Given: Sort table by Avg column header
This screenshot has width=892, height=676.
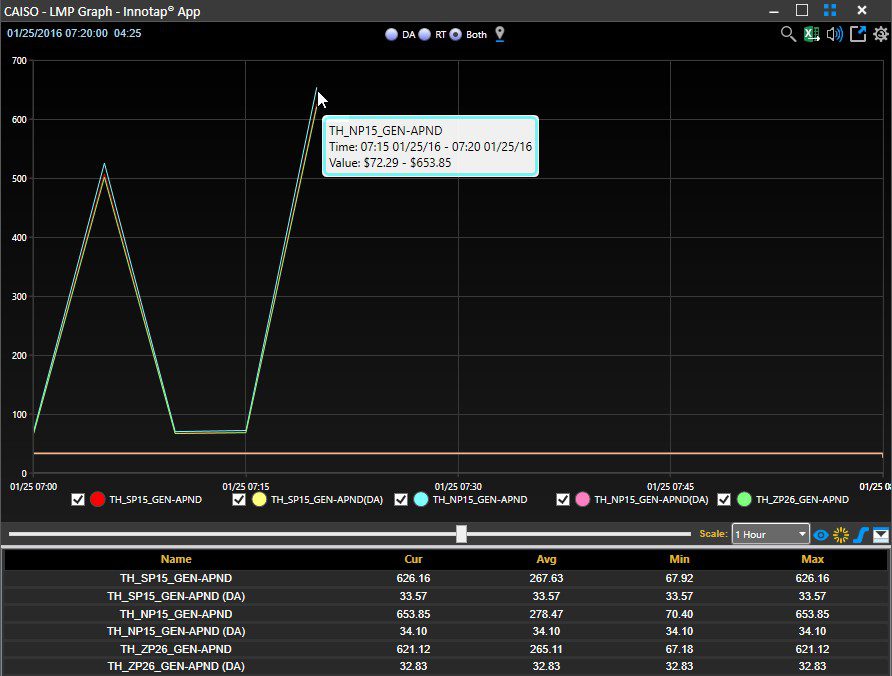Looking at the screenshot, I should (546, 559).
